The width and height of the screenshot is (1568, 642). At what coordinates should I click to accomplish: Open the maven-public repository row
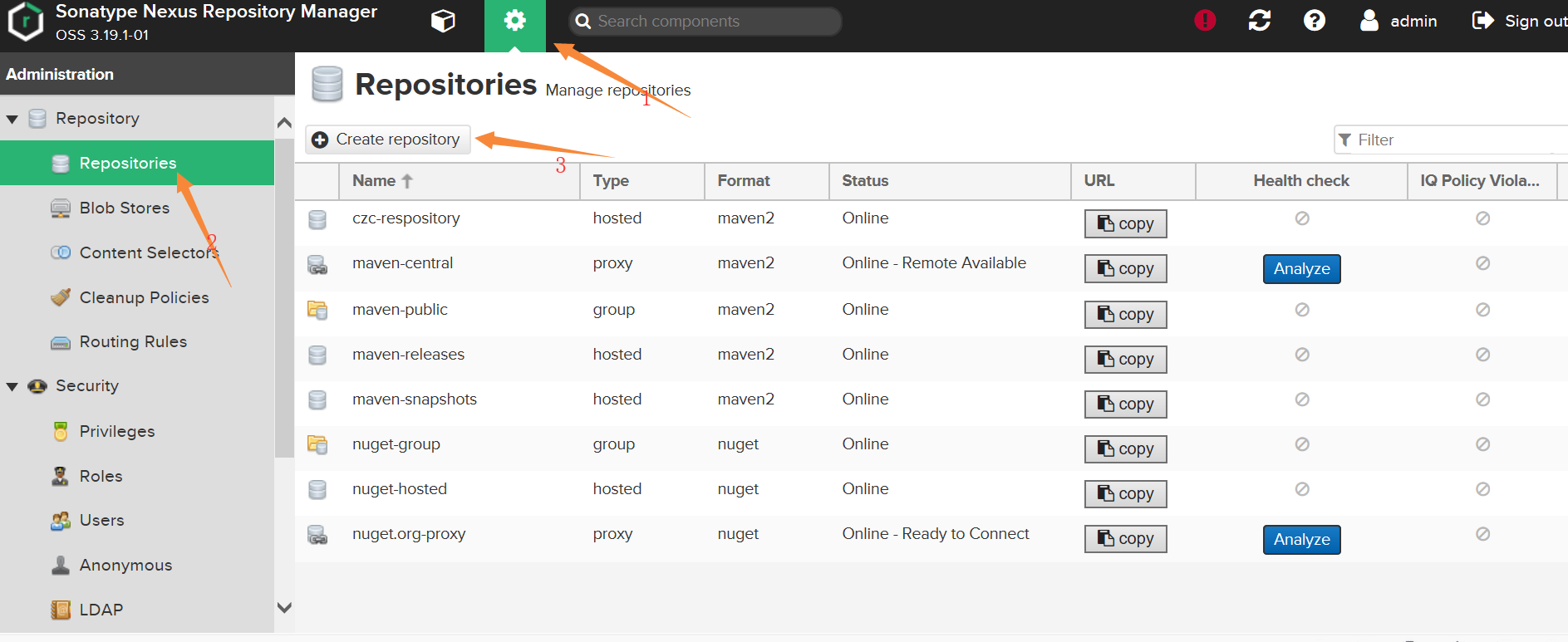click(x=931, y=314)
